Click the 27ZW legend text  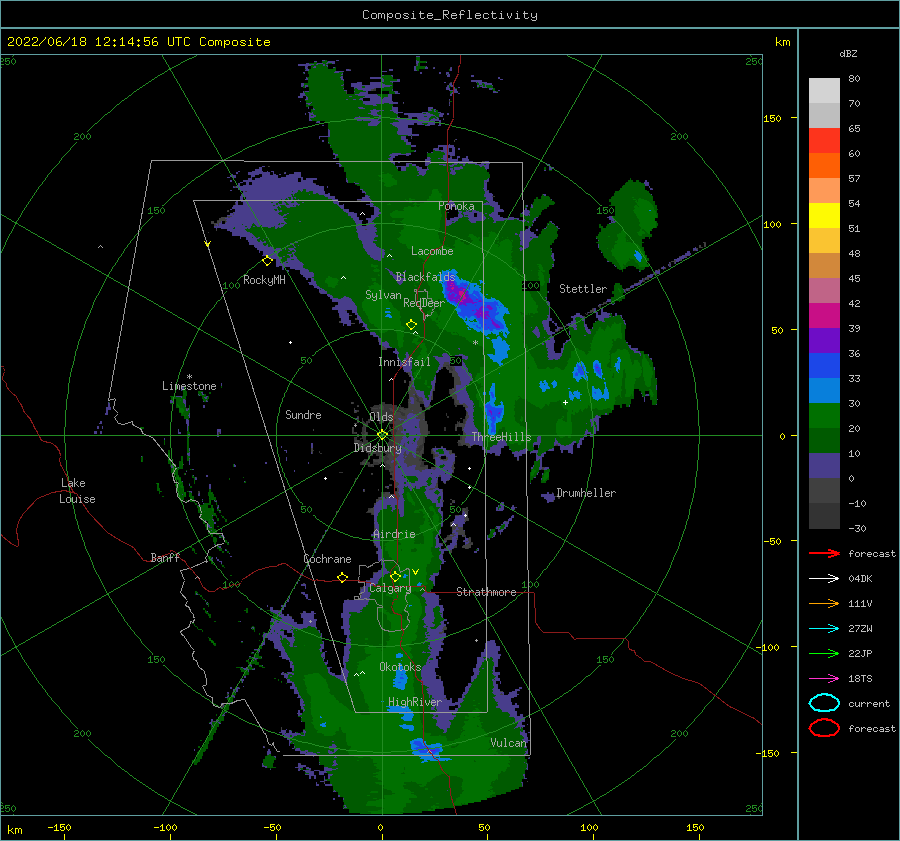point(860,629)
